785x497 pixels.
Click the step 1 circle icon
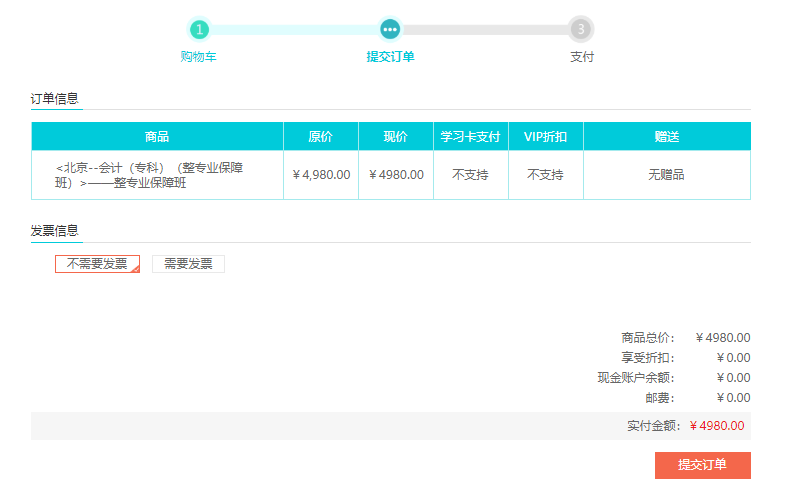pyautogui.click(x=200, y=29)
